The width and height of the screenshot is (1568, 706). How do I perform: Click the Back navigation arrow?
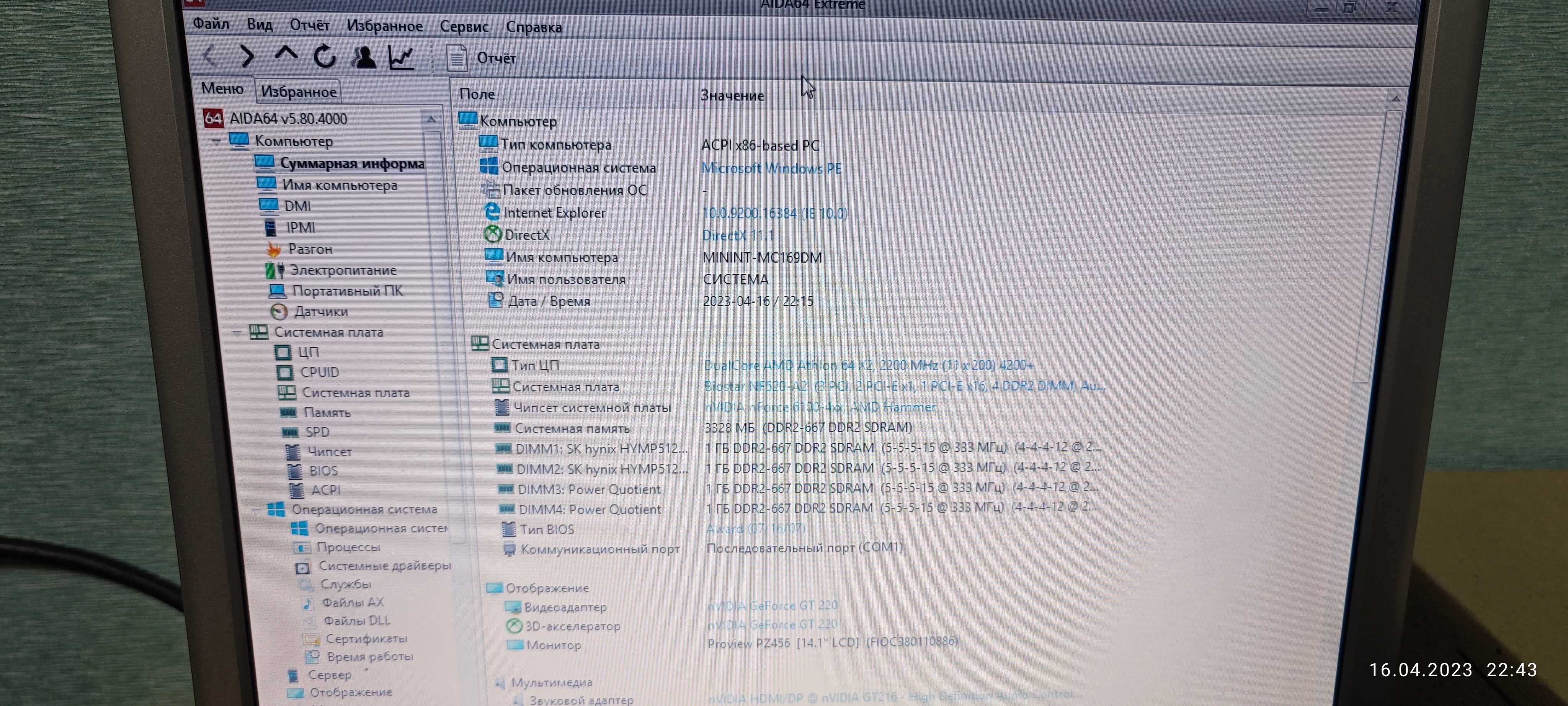tap(209, 56)
